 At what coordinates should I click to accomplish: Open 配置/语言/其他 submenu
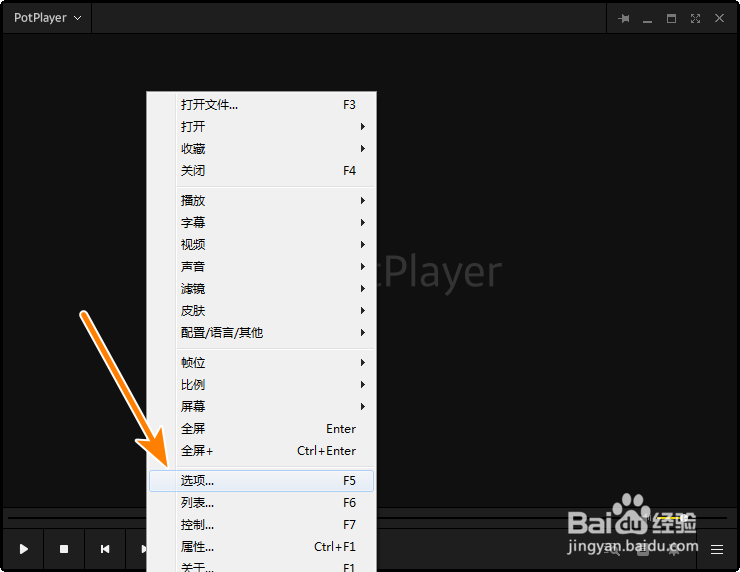(x=261, y=333)
